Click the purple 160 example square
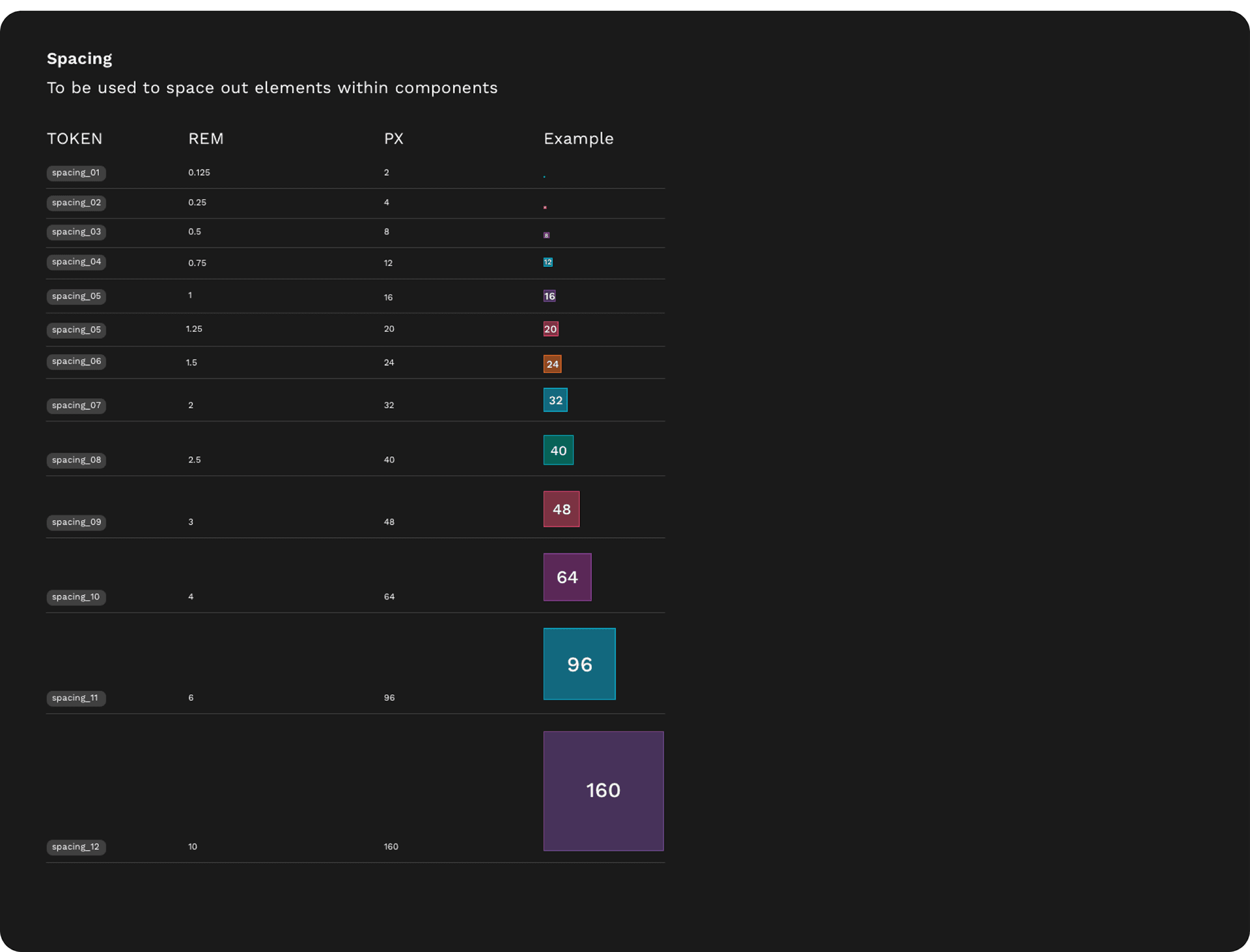This screenshot has width=1250, height=952. pos(603,791)
